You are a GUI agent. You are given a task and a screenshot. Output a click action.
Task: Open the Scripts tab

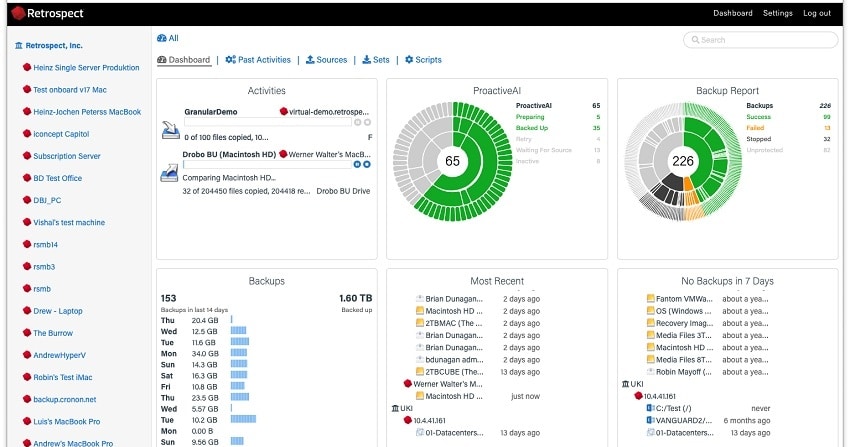tap(423, 60)
